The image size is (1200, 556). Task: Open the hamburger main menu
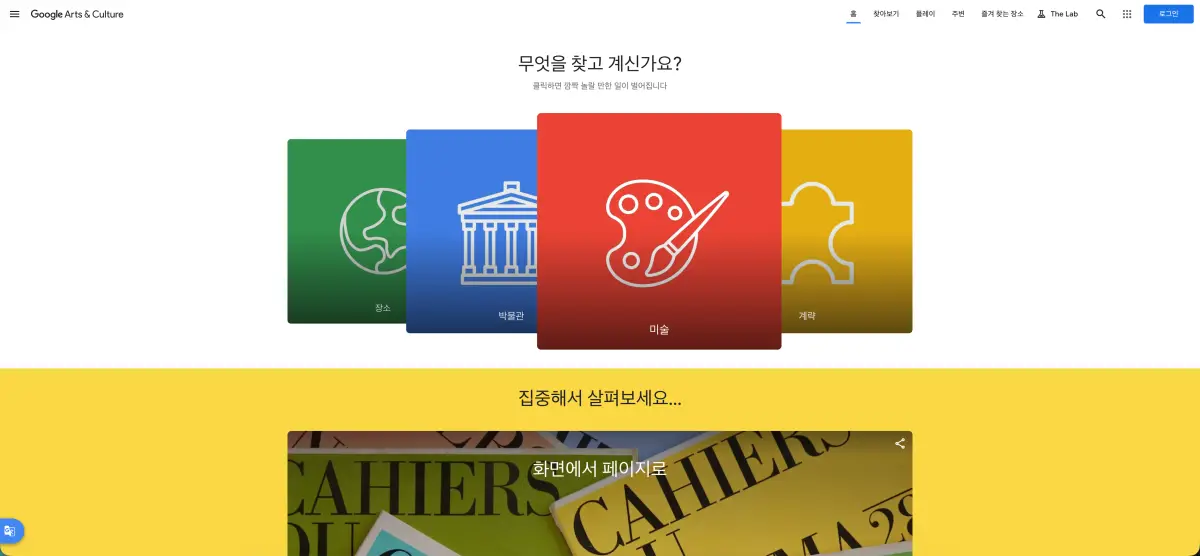[14, 14]
